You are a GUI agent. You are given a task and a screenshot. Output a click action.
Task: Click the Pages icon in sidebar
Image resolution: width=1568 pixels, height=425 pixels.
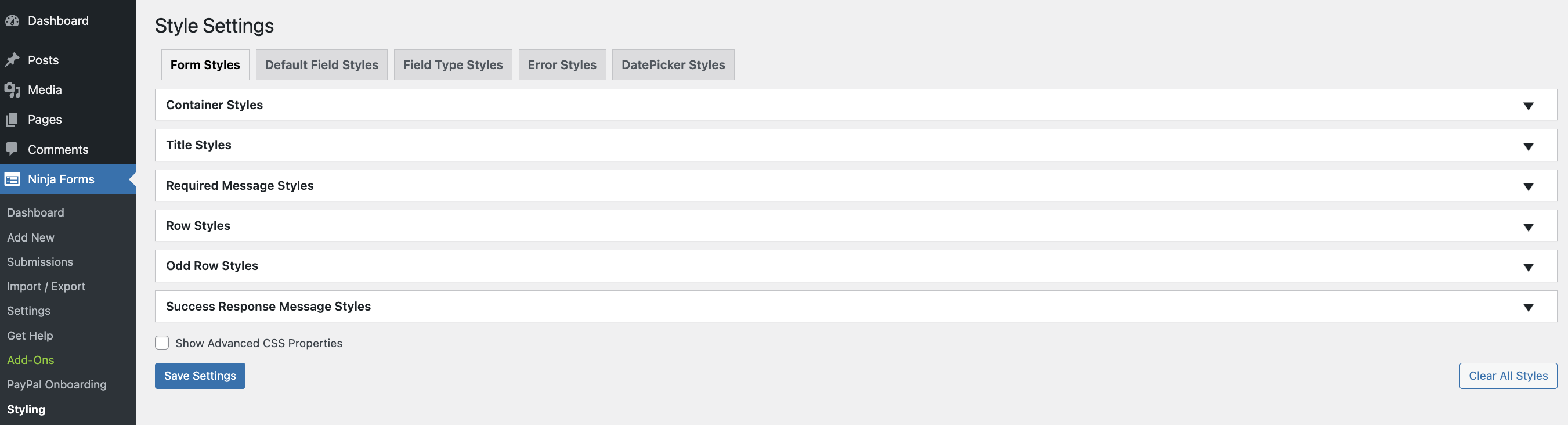tap(12, 120)
